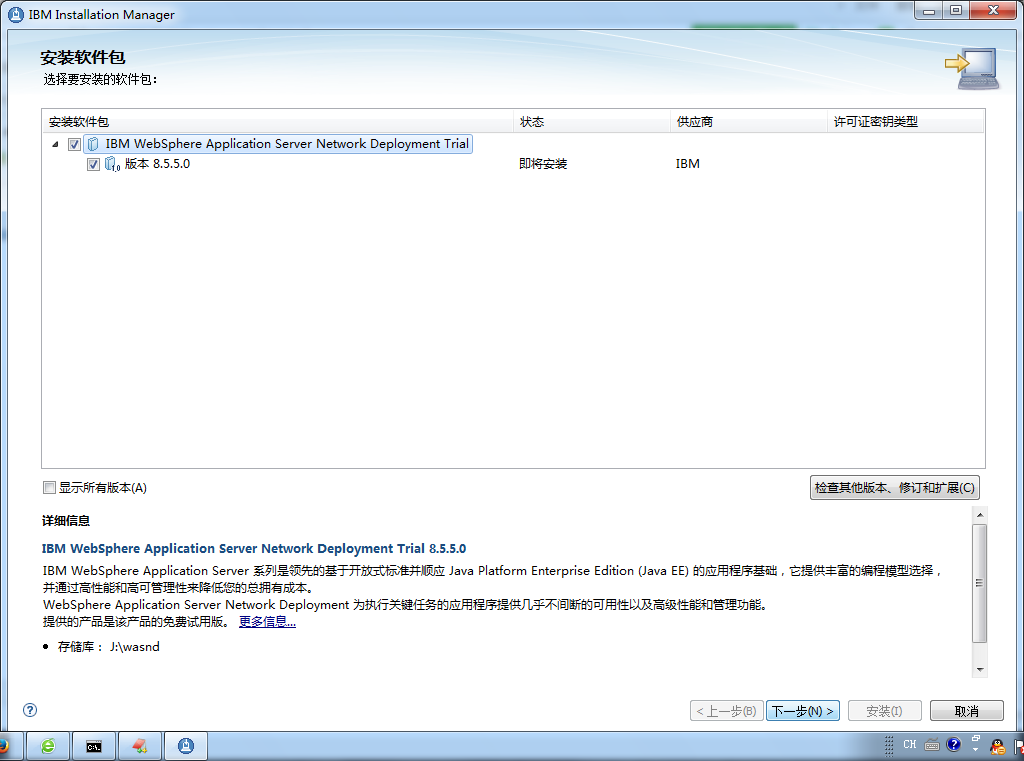Image resolution: width=1024 pixels, height=761 pixels.
Task: Click the 取消 button
Action: tap(967, 711)
